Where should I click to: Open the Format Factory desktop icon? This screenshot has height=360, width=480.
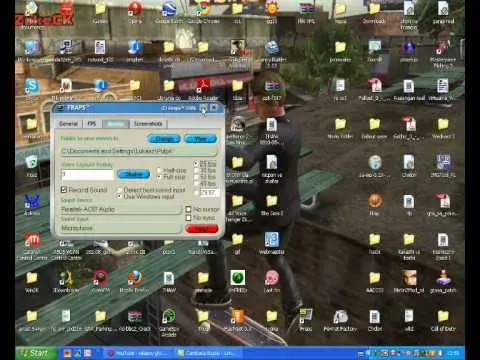[x=340, y=320]
